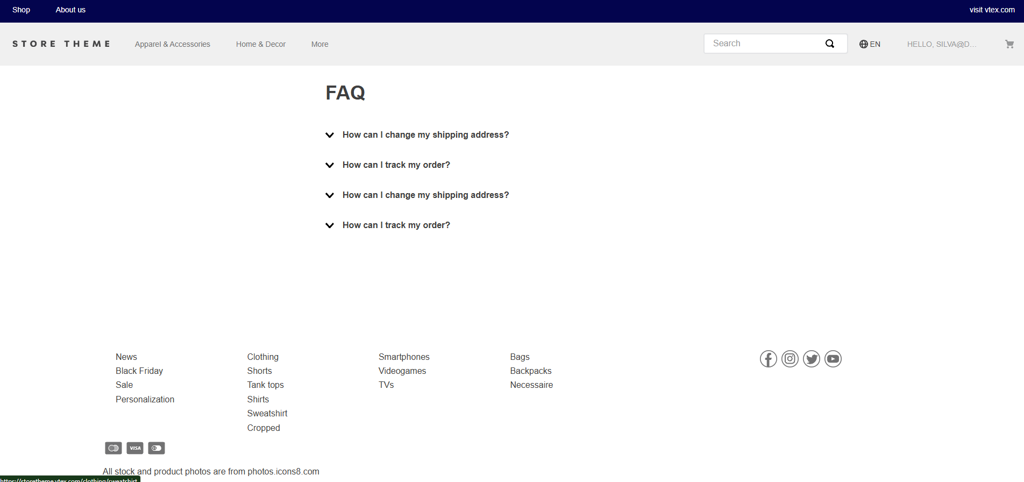Open the EN language selector

pyautogui.click(x=870, y=44)
